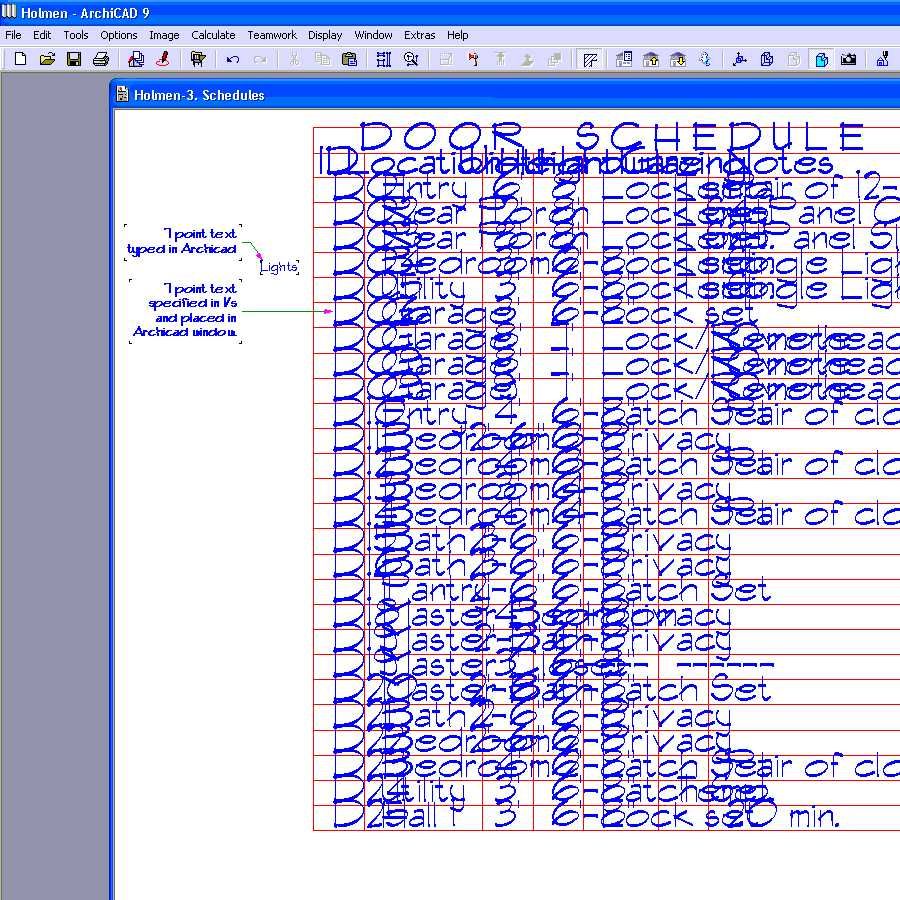Select the 'DOOR SCHEDULE' heading text
Screen dimensions: 900x900
612,137
